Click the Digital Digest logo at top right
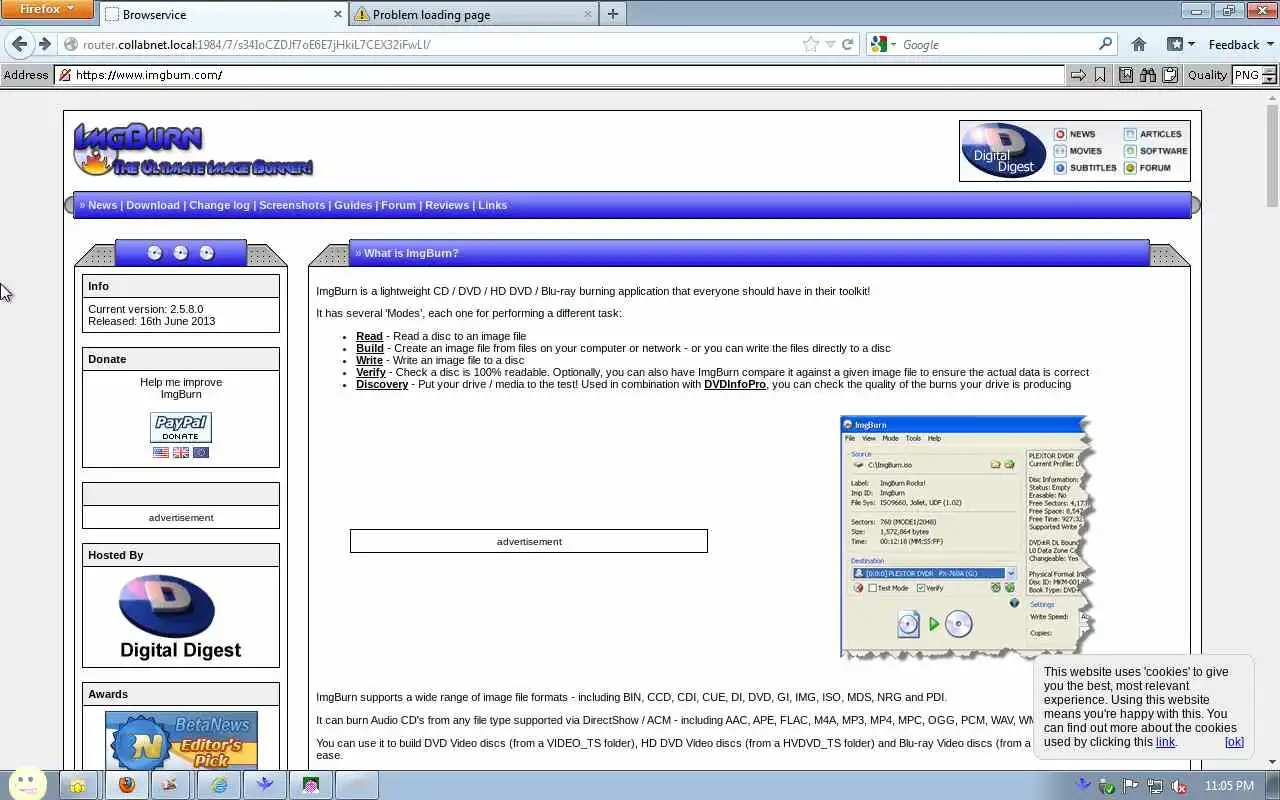Viewport: 1280px width, 800px height. point(1003,151)
